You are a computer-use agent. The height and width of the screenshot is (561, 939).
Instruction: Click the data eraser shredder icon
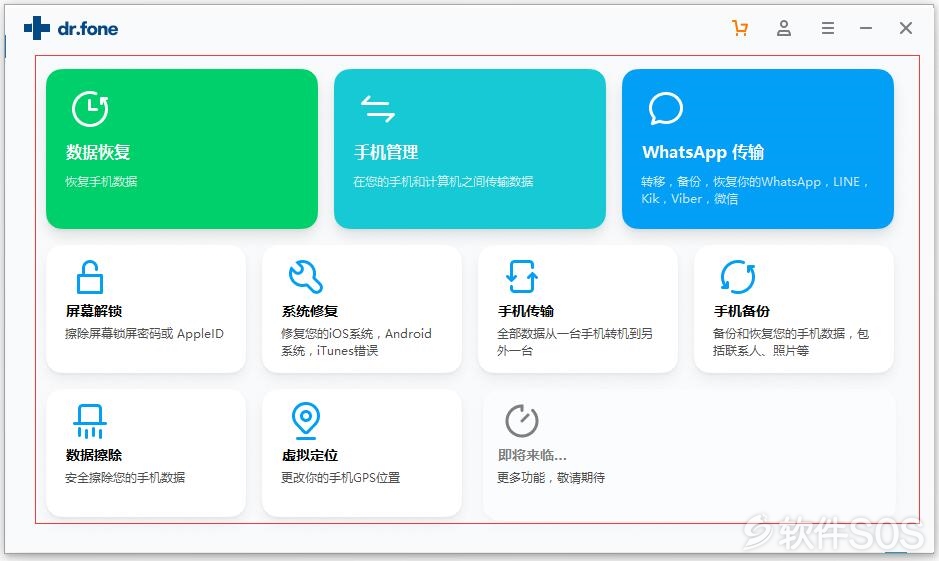pos(90,421)
